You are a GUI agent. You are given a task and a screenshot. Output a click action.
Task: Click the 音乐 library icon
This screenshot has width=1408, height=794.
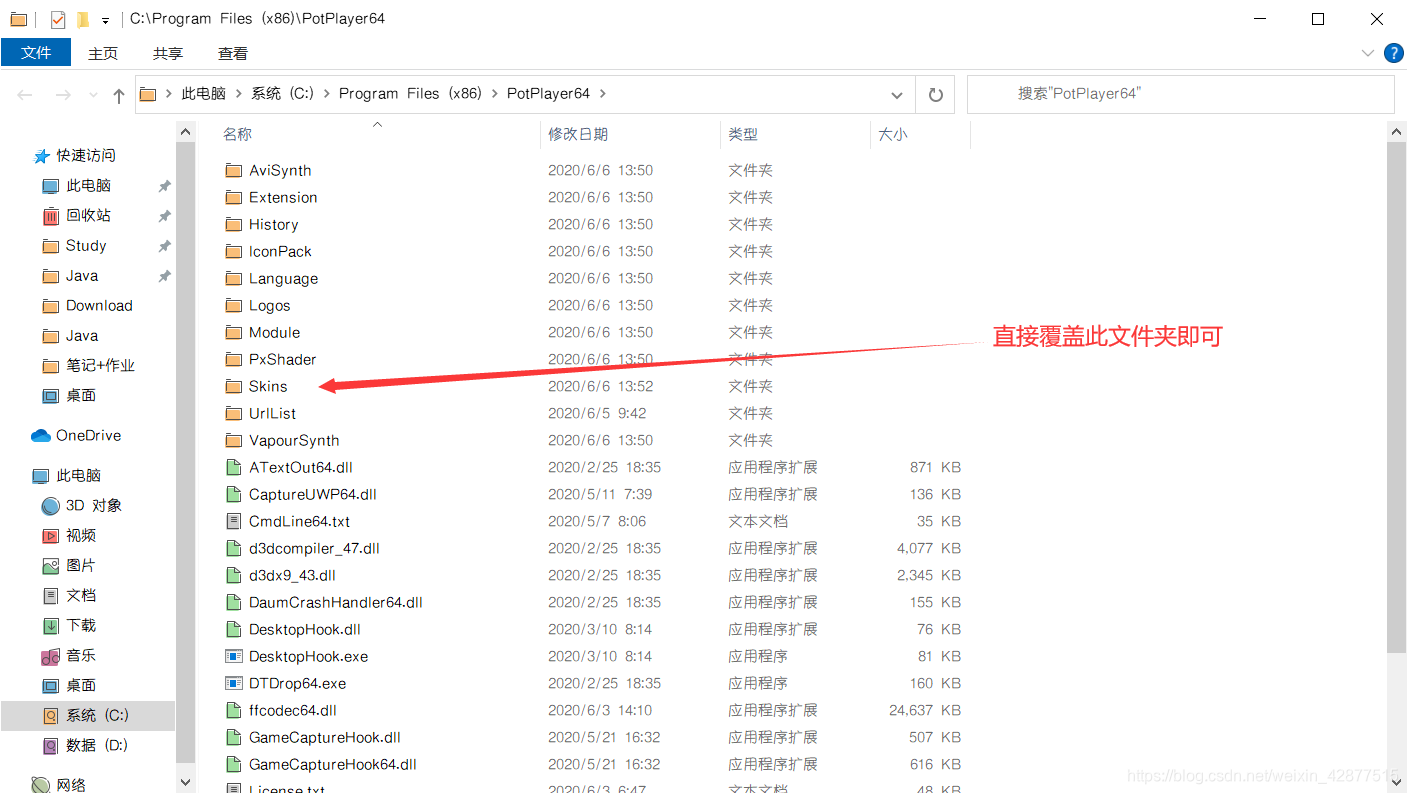tap(51, 656)
